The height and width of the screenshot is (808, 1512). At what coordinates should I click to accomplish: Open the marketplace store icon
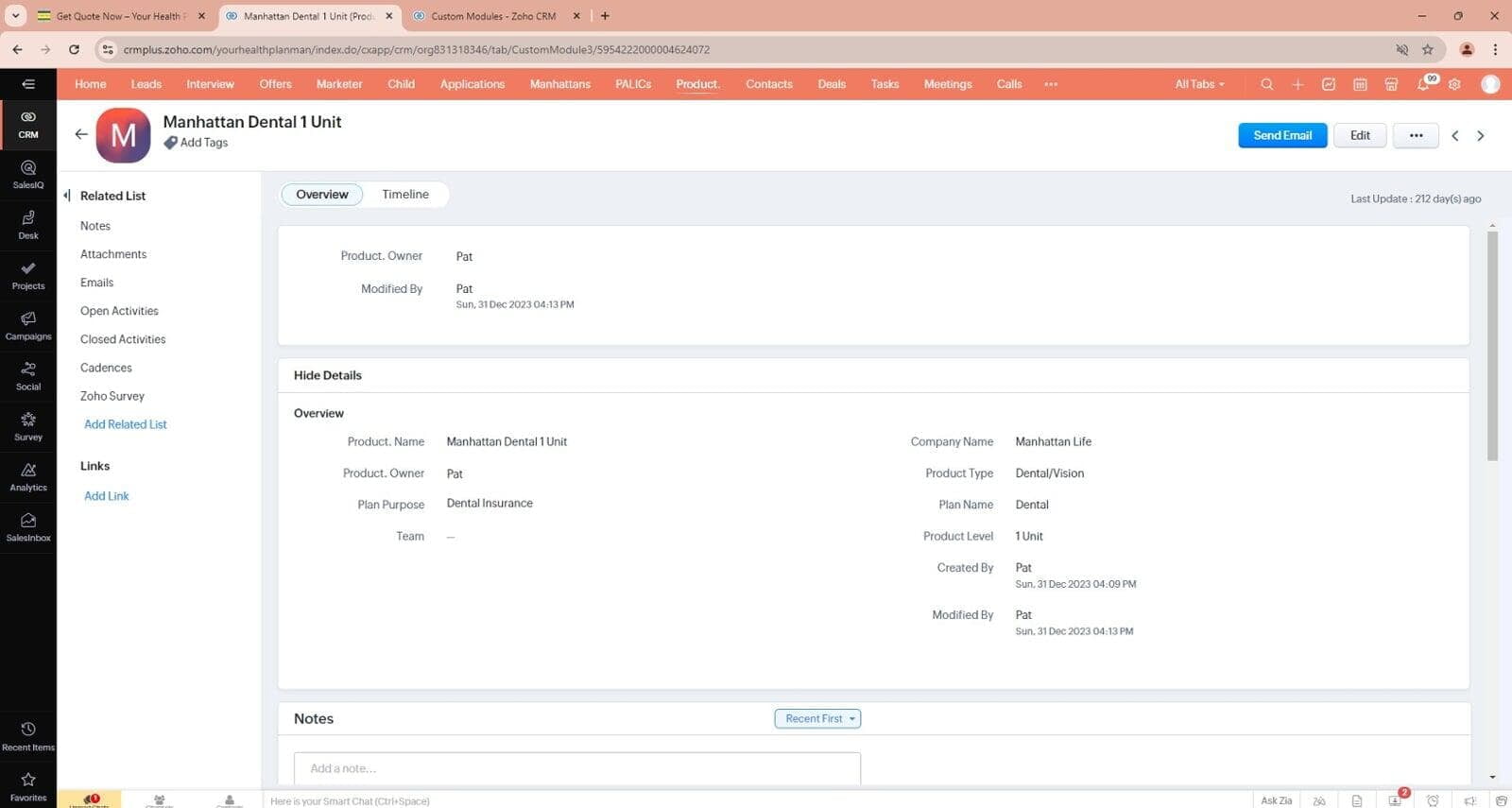click(1391, 84)
